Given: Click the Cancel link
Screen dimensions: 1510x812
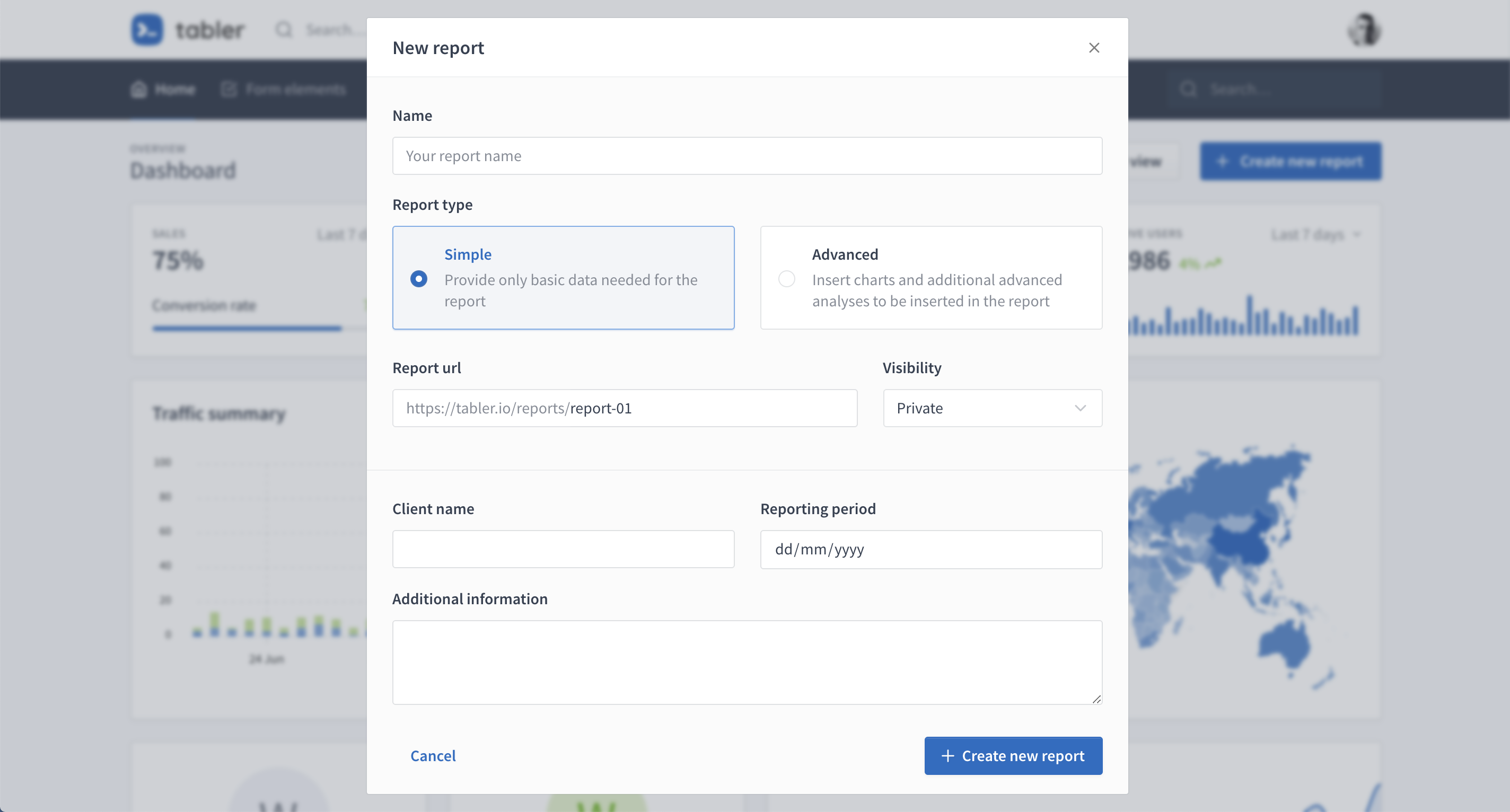Looking at the screenshot, I should coord(433,756).
